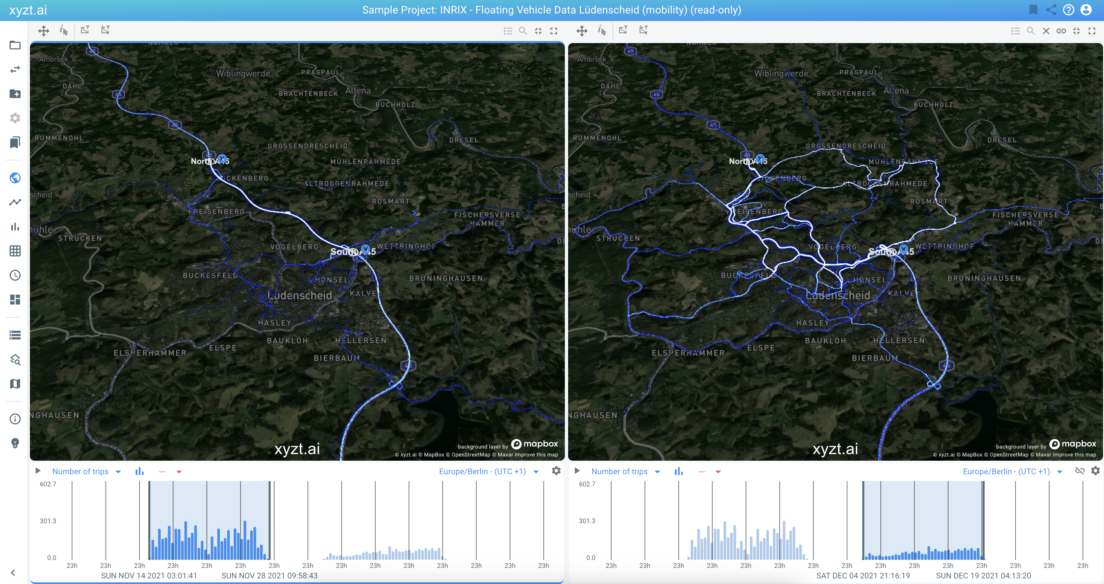Select the info-pick tool in right map toolbar
The height and width of the screenshot is (584, 1104).
(x=601, y=31)
